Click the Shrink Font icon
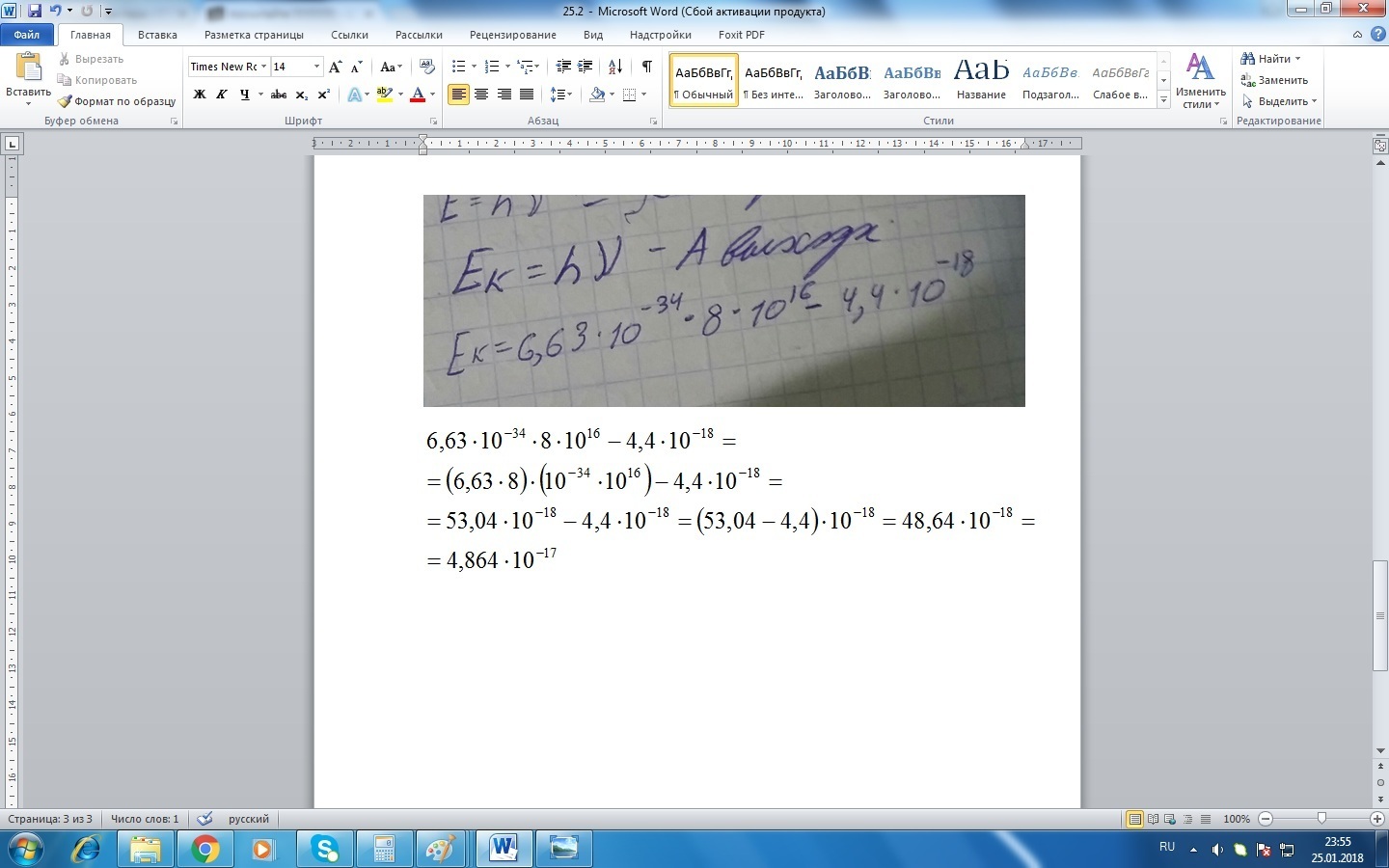The height and width of the screenshot is (868, 1389). pos(356,67)
